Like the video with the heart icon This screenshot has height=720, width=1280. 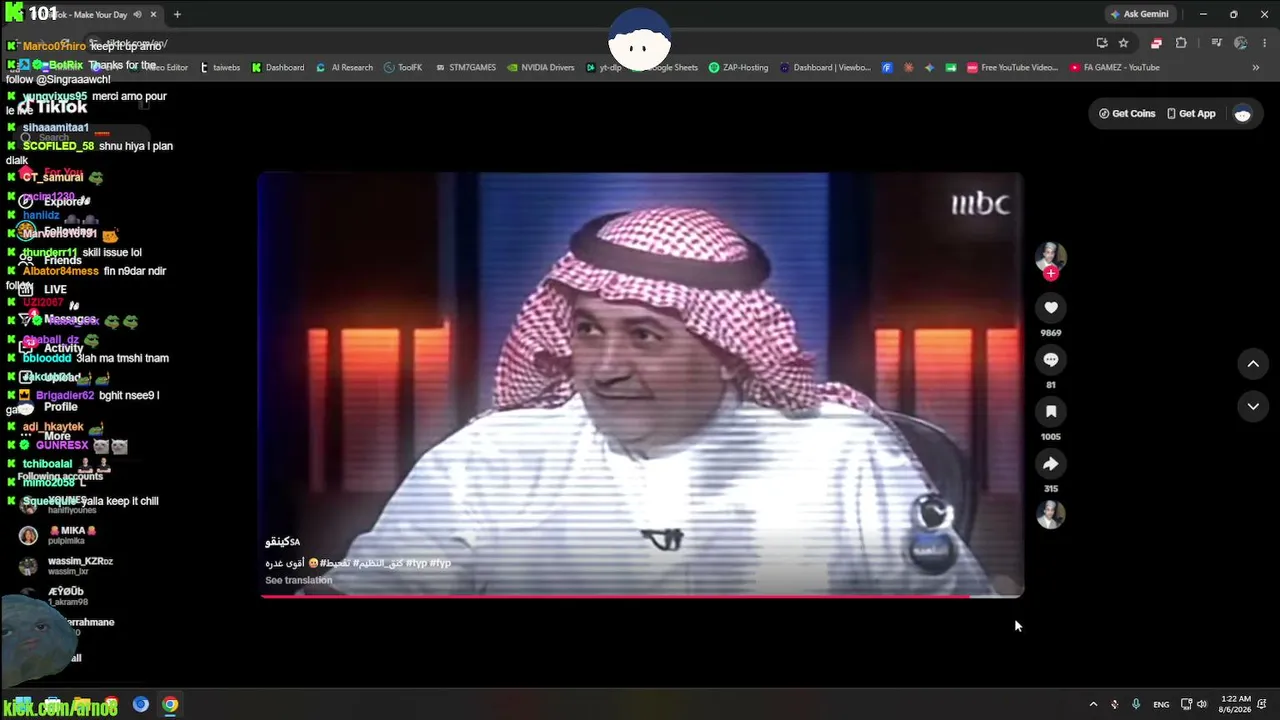point(1050,308)
